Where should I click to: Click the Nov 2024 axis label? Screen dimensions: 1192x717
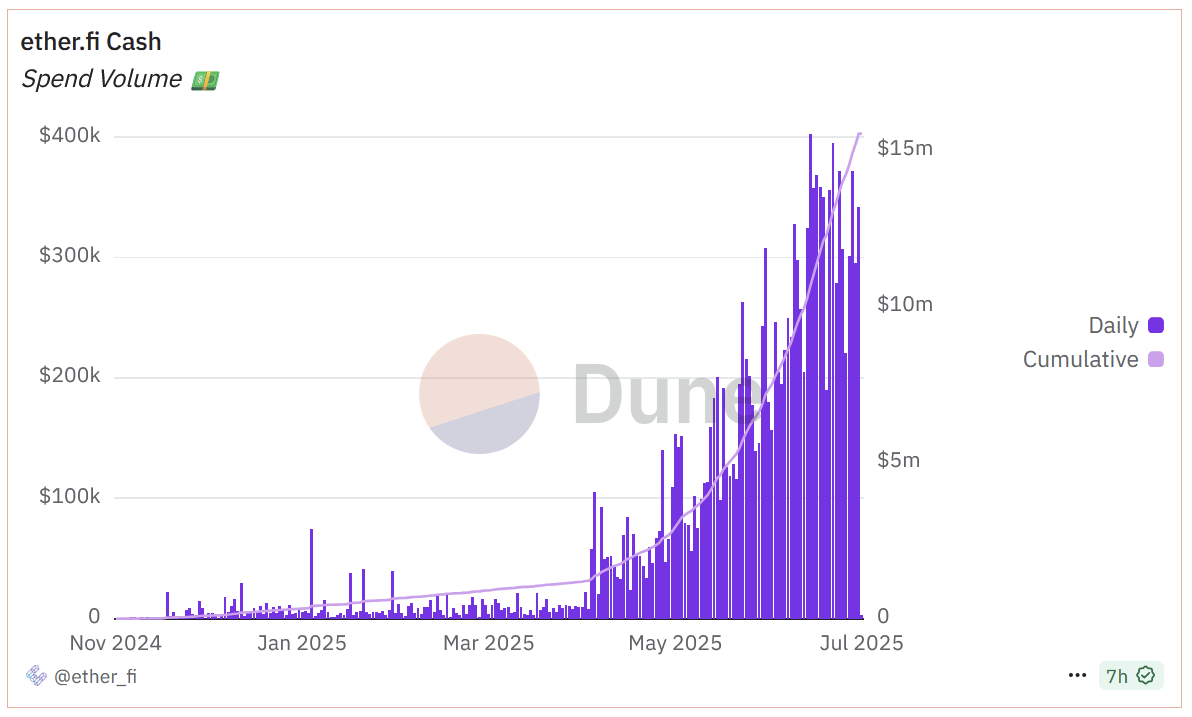coord(116,643)
